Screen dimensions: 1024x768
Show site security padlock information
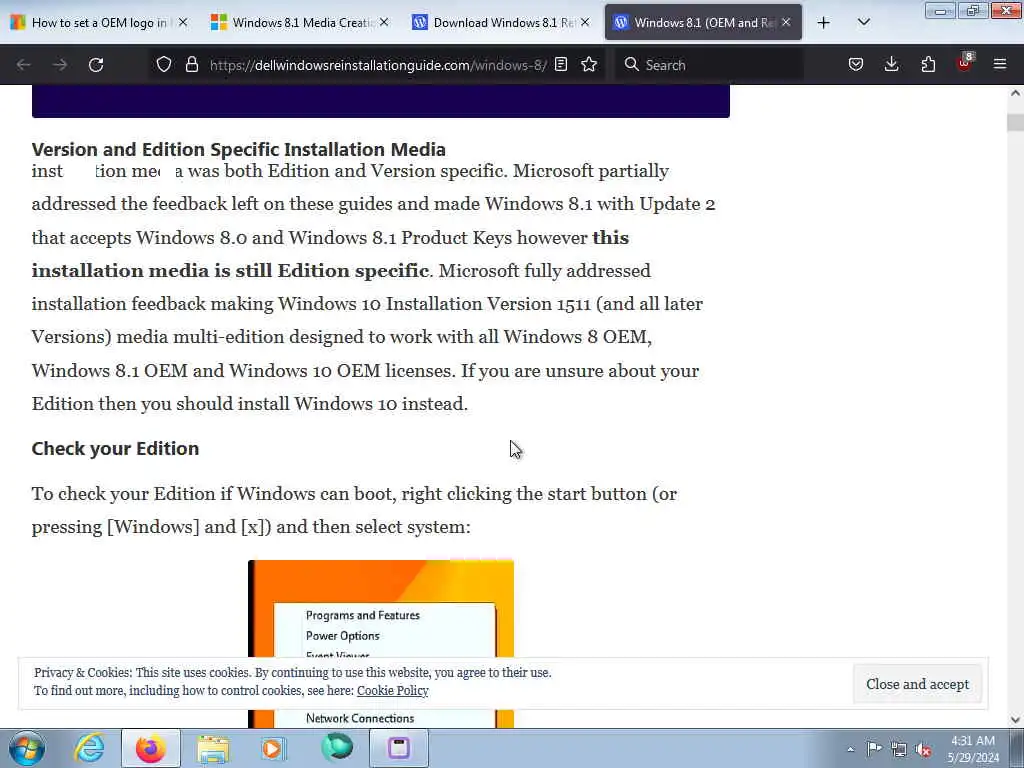click(191, 65)
